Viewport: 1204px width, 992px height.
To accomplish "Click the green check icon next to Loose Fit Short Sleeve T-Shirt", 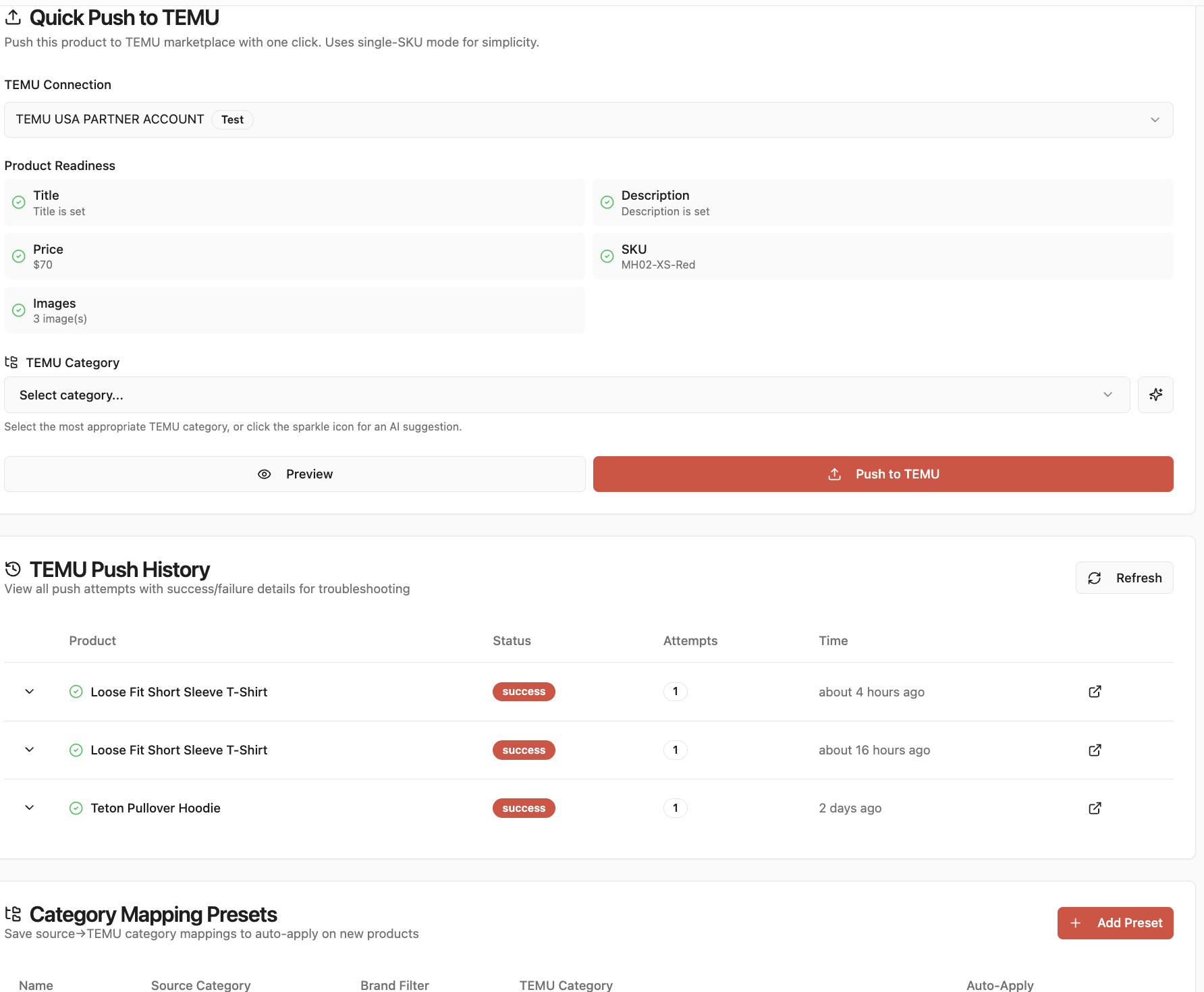I will 76,692.
